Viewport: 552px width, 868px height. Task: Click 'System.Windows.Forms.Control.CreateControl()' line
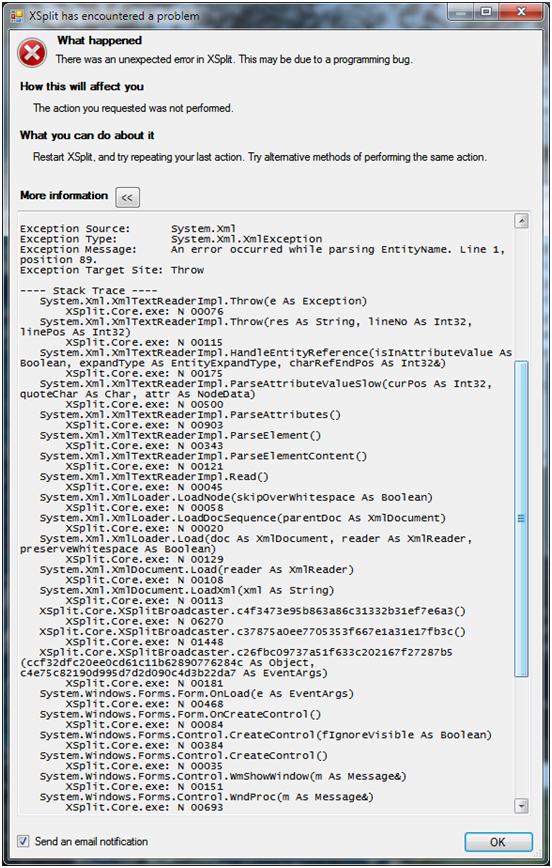click(183, 756)
